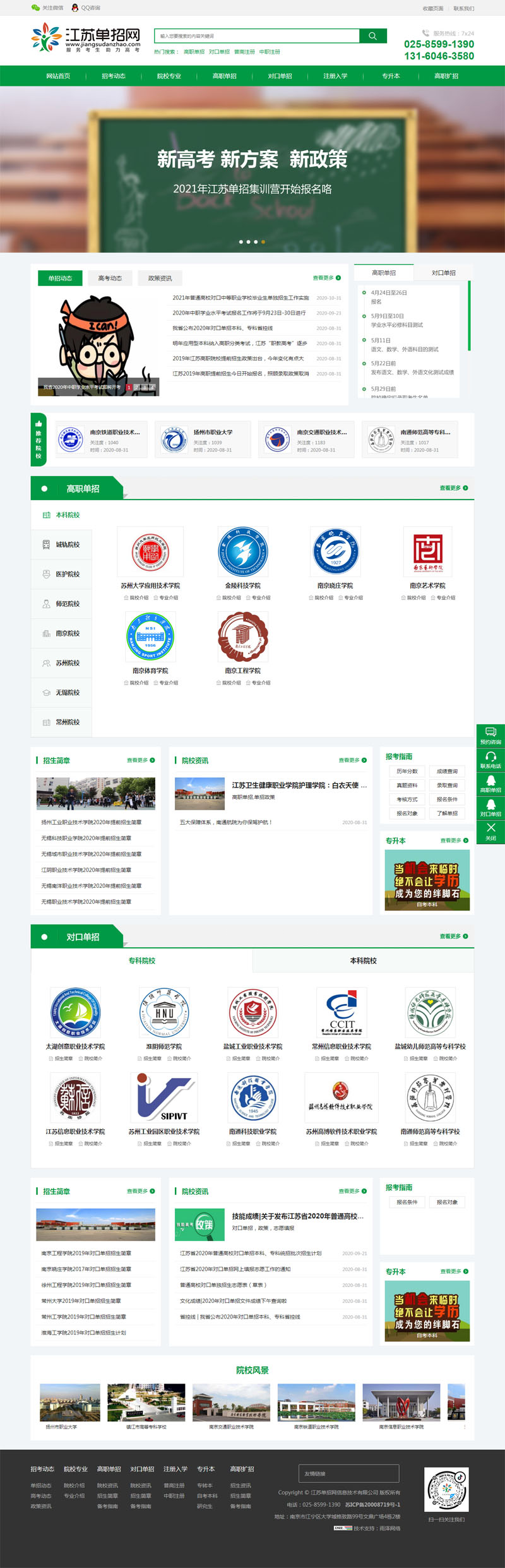Click the 联系电话 headset icon
This screenshot has width=505, height=1568.
point(490,759)
